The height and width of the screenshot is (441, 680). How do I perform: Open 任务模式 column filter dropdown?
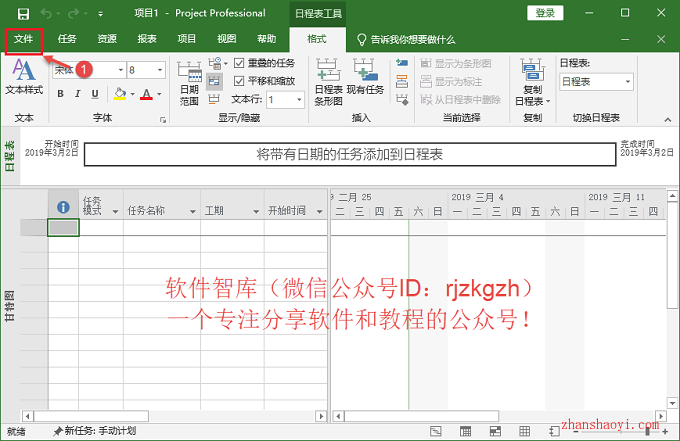pos(115,212)
